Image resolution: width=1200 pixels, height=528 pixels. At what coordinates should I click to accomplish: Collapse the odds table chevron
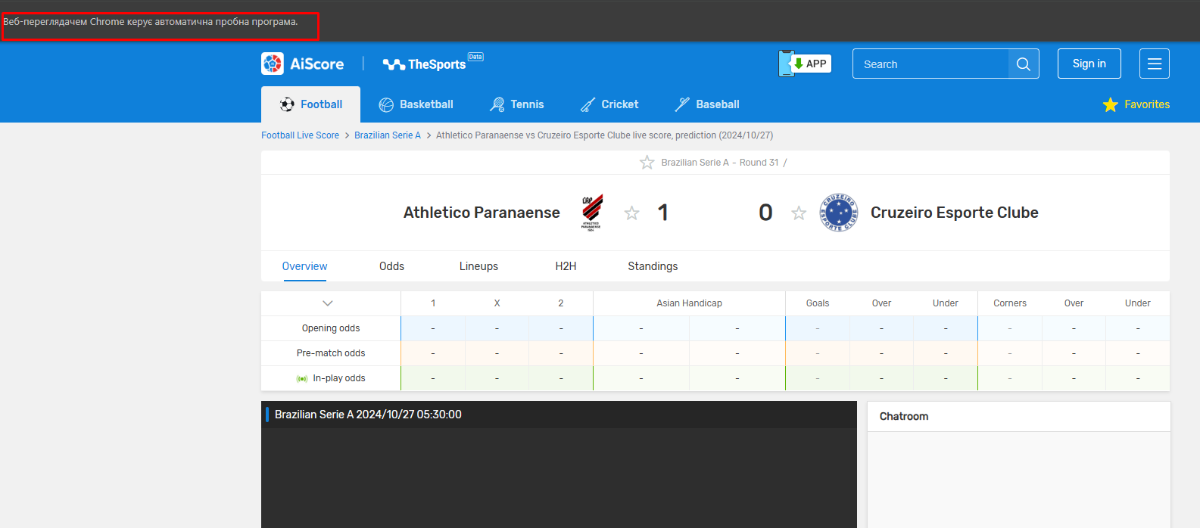point(328,303)
